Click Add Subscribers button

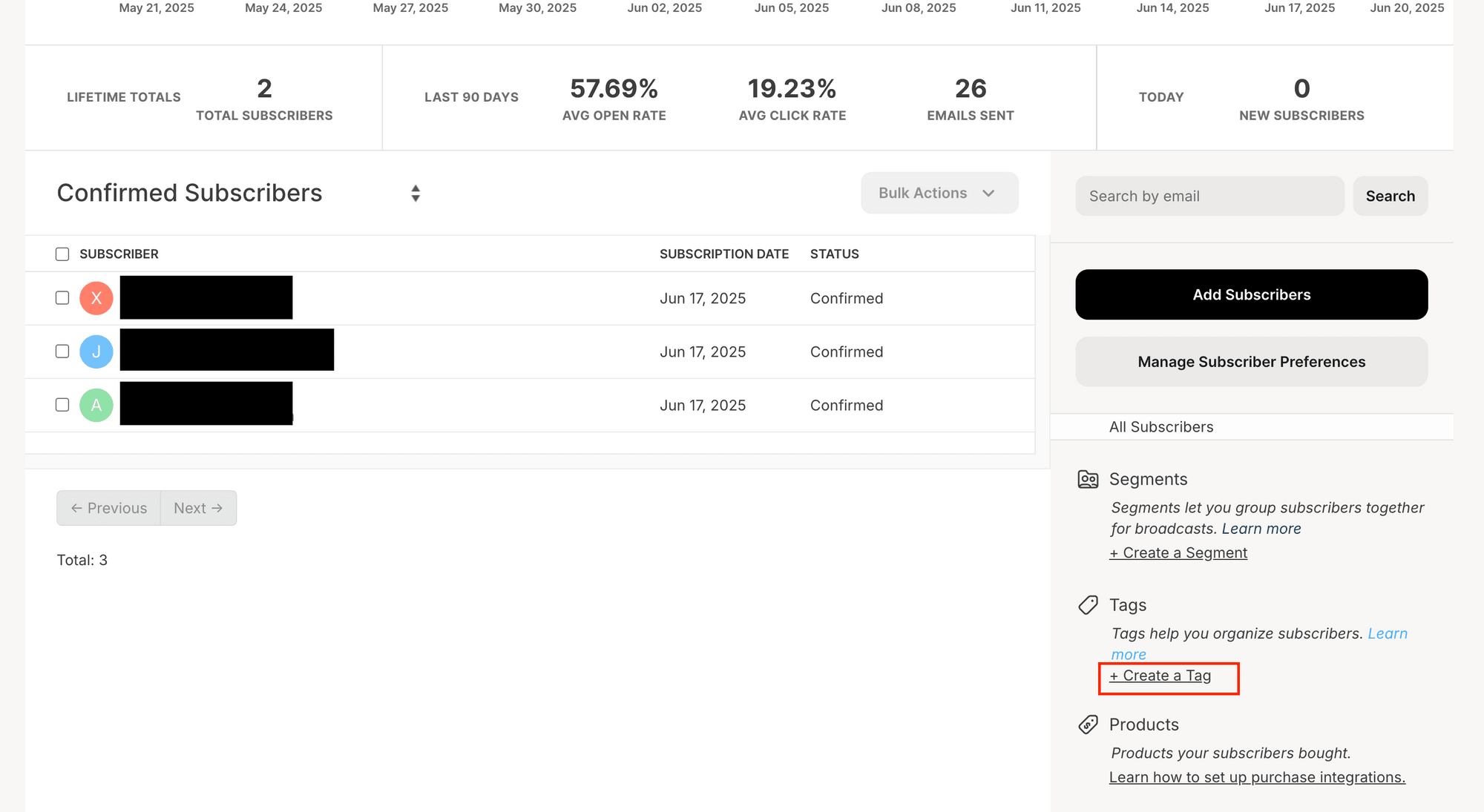click(1252, 294)
